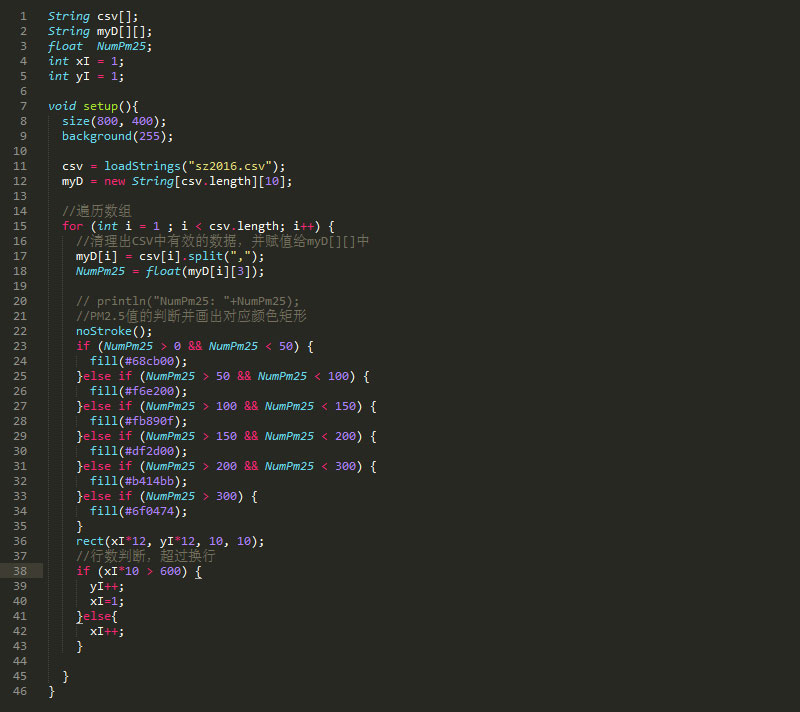This screenshot has height=712, width=800.
Task: Click the 'csv[i].split(",")' line
Action: point(170,256)
